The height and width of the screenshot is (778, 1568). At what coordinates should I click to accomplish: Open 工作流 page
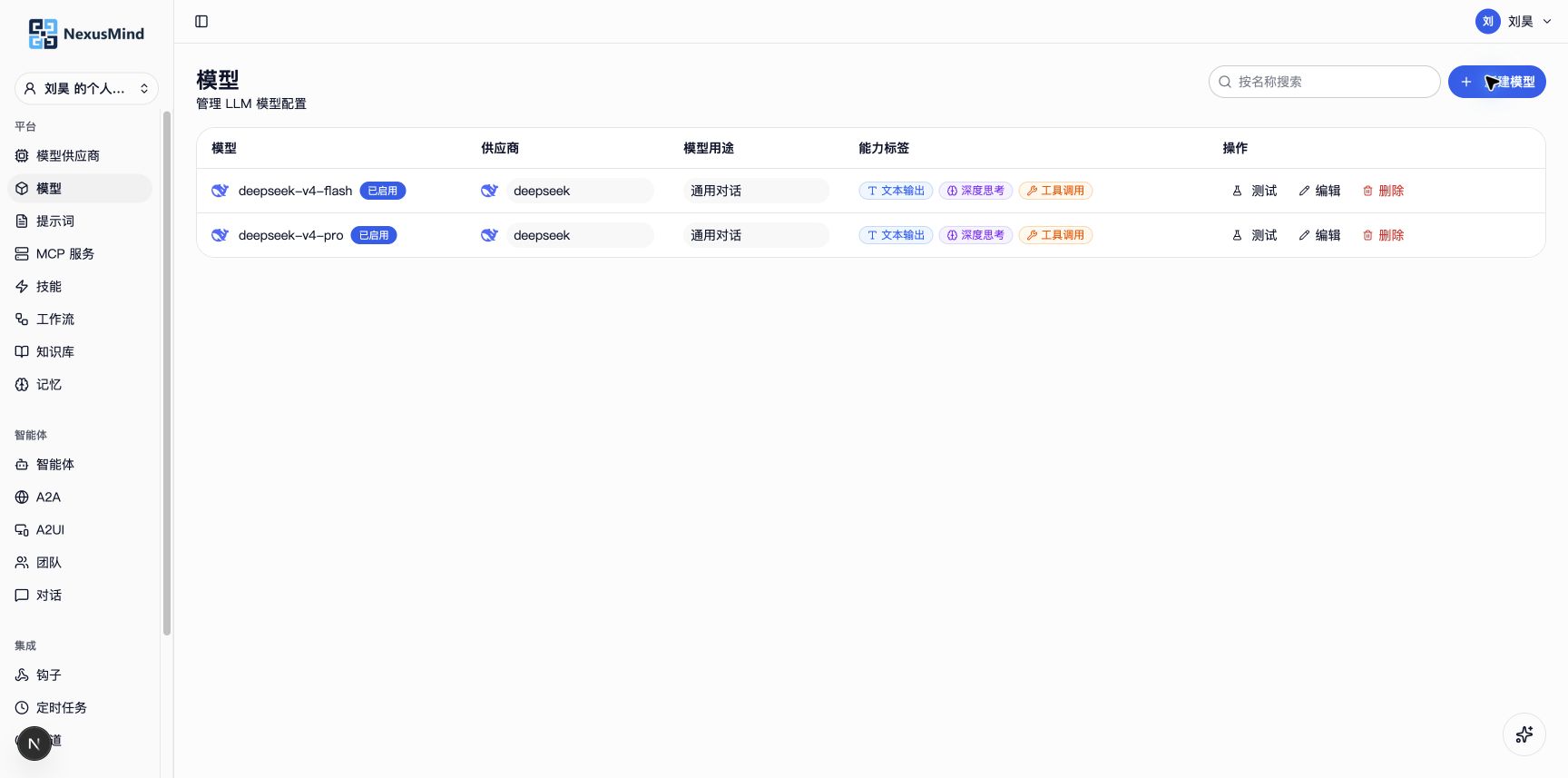pos(80,320)
